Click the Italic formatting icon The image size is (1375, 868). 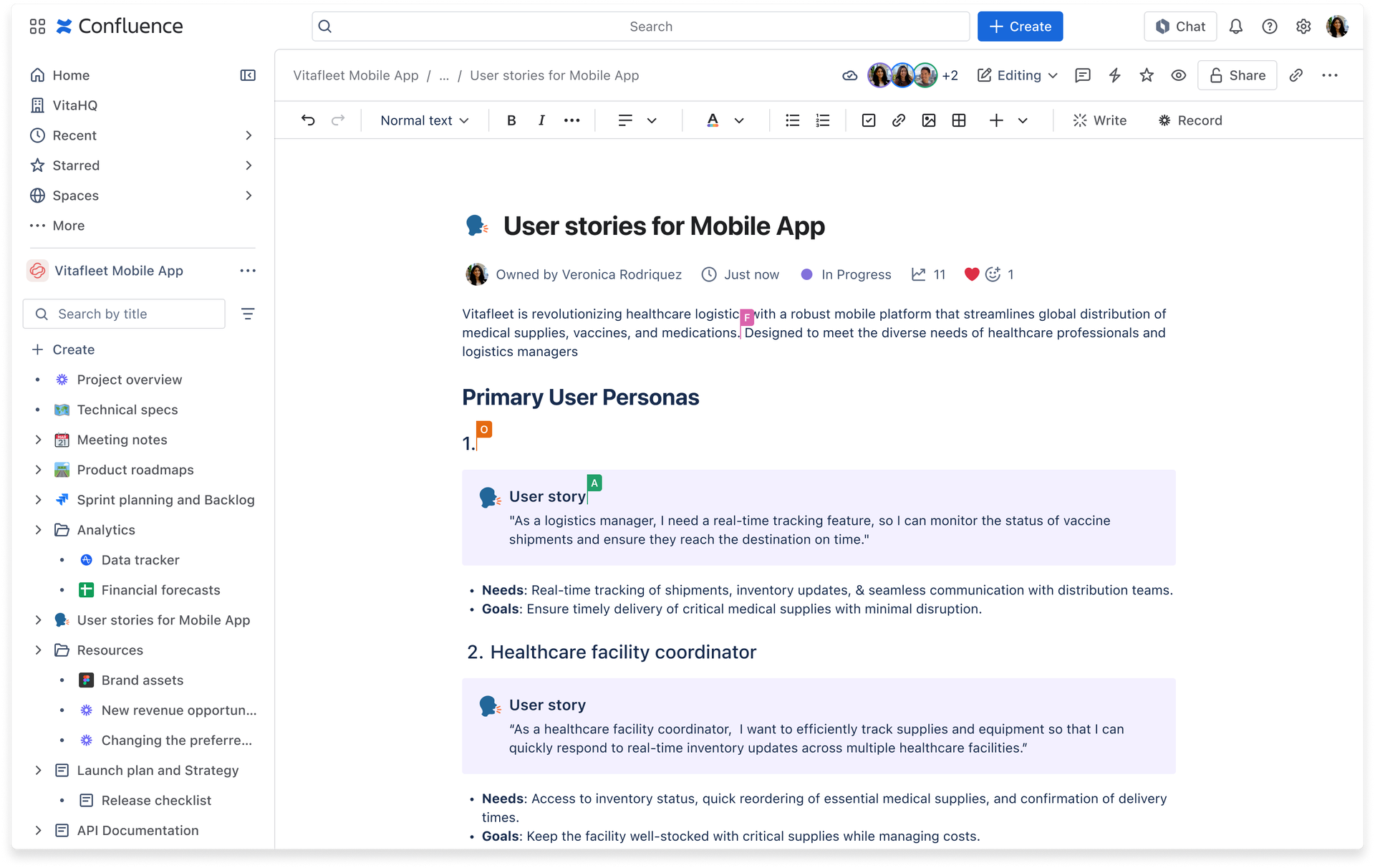click(540, 120)
